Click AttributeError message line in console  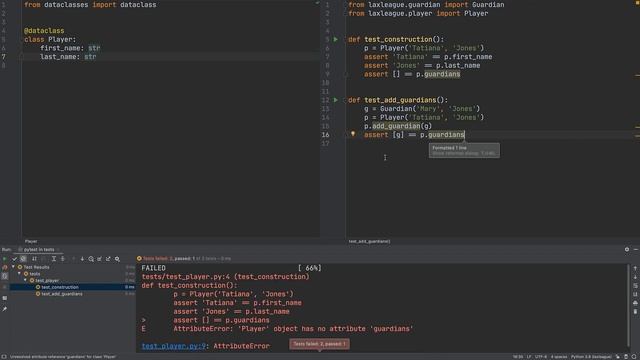click(x=293, y=329)
